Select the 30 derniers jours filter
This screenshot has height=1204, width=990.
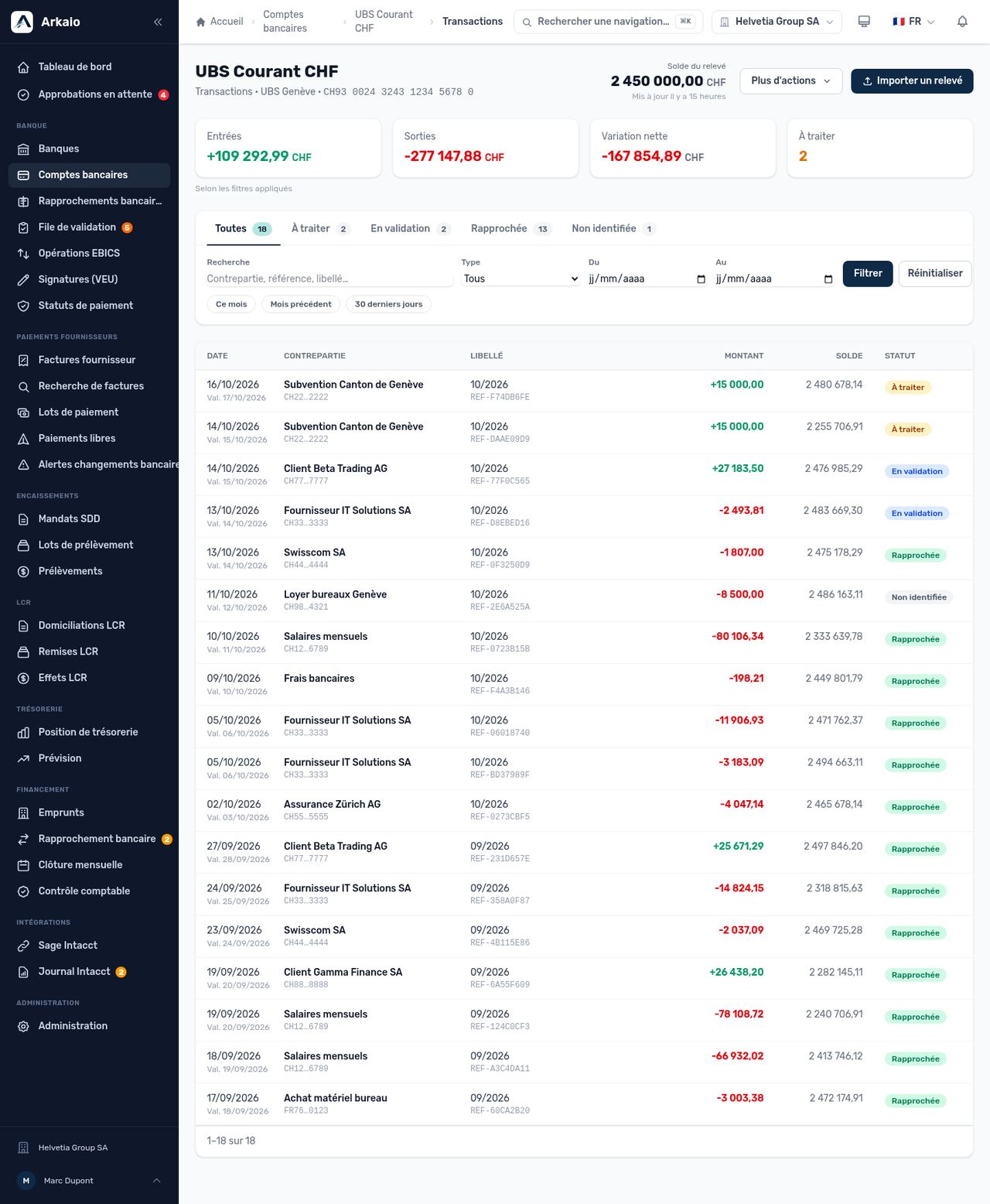[388, 304]
